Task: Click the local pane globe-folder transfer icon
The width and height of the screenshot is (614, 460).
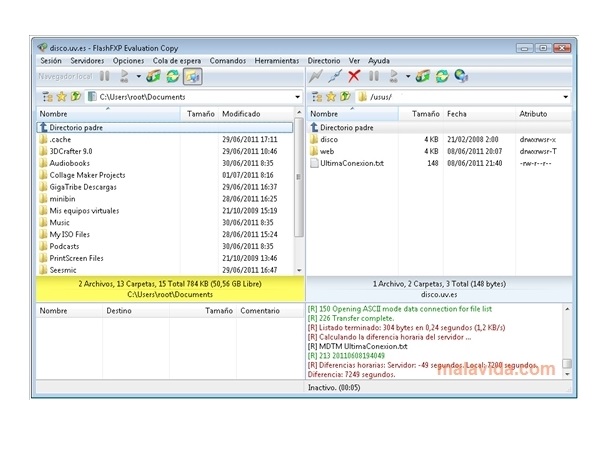Action: 154,76
